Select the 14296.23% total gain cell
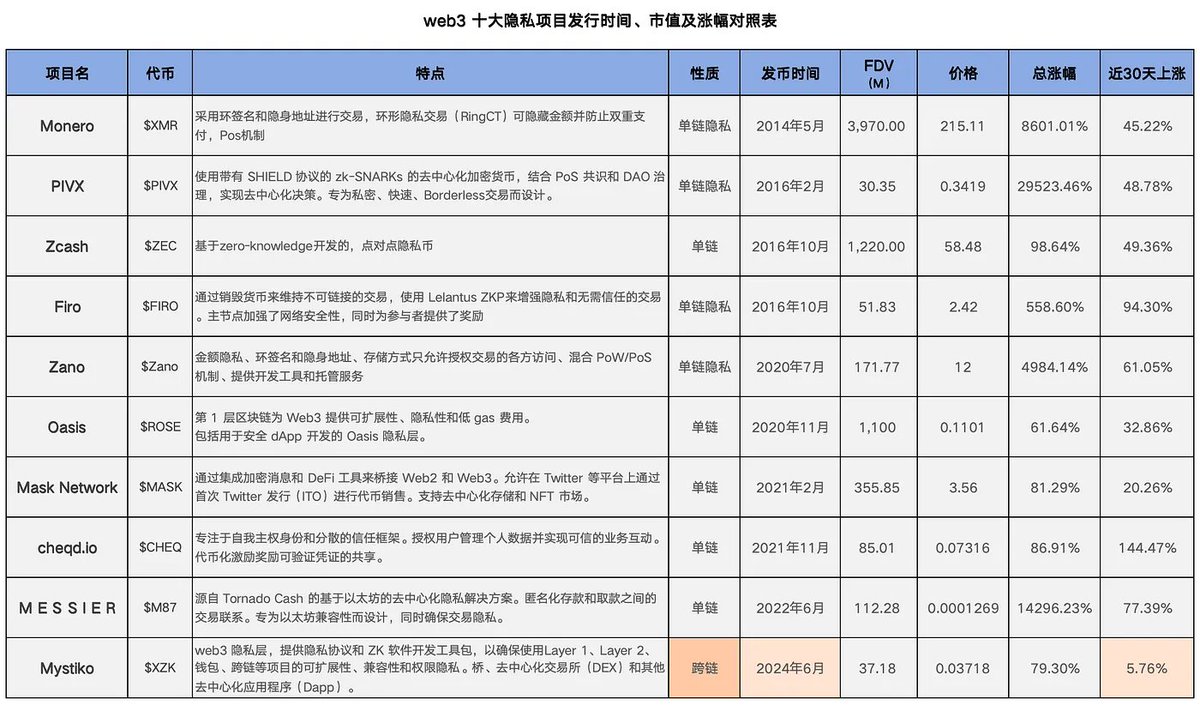Screen dimensions: 1200x705 coord(1054,608)
